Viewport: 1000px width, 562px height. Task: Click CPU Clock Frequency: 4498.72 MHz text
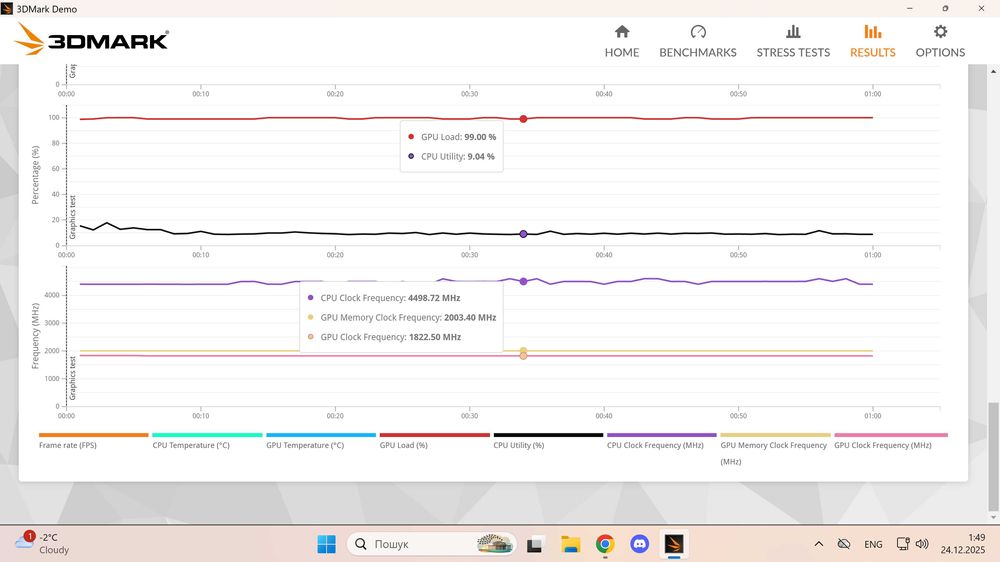coord(390,298)
